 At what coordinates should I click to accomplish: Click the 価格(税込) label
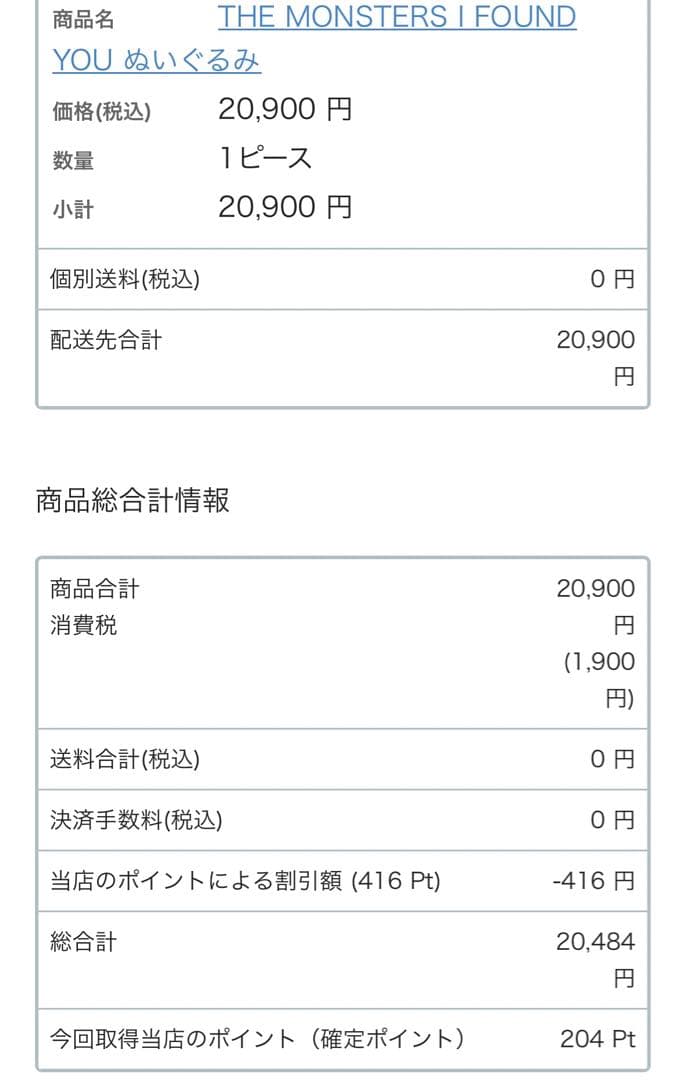point(101,112)
